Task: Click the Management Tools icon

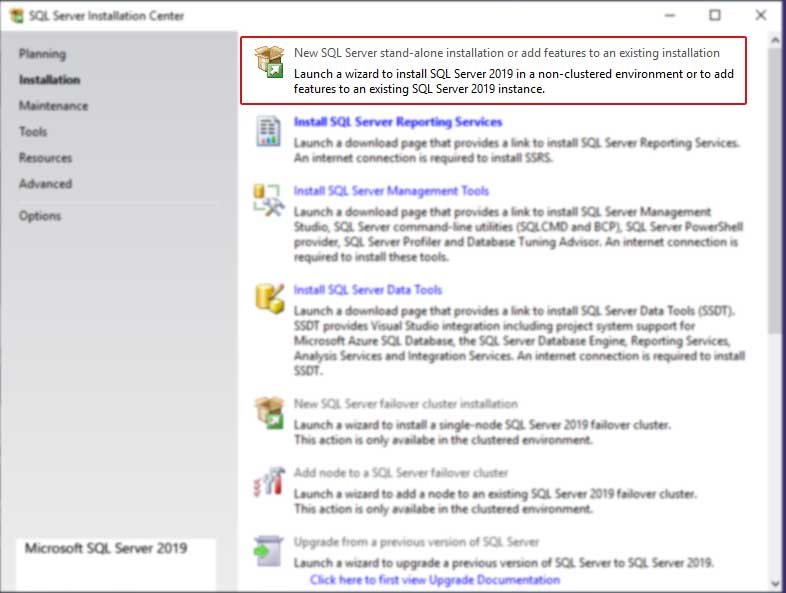Action: point(269,199)
